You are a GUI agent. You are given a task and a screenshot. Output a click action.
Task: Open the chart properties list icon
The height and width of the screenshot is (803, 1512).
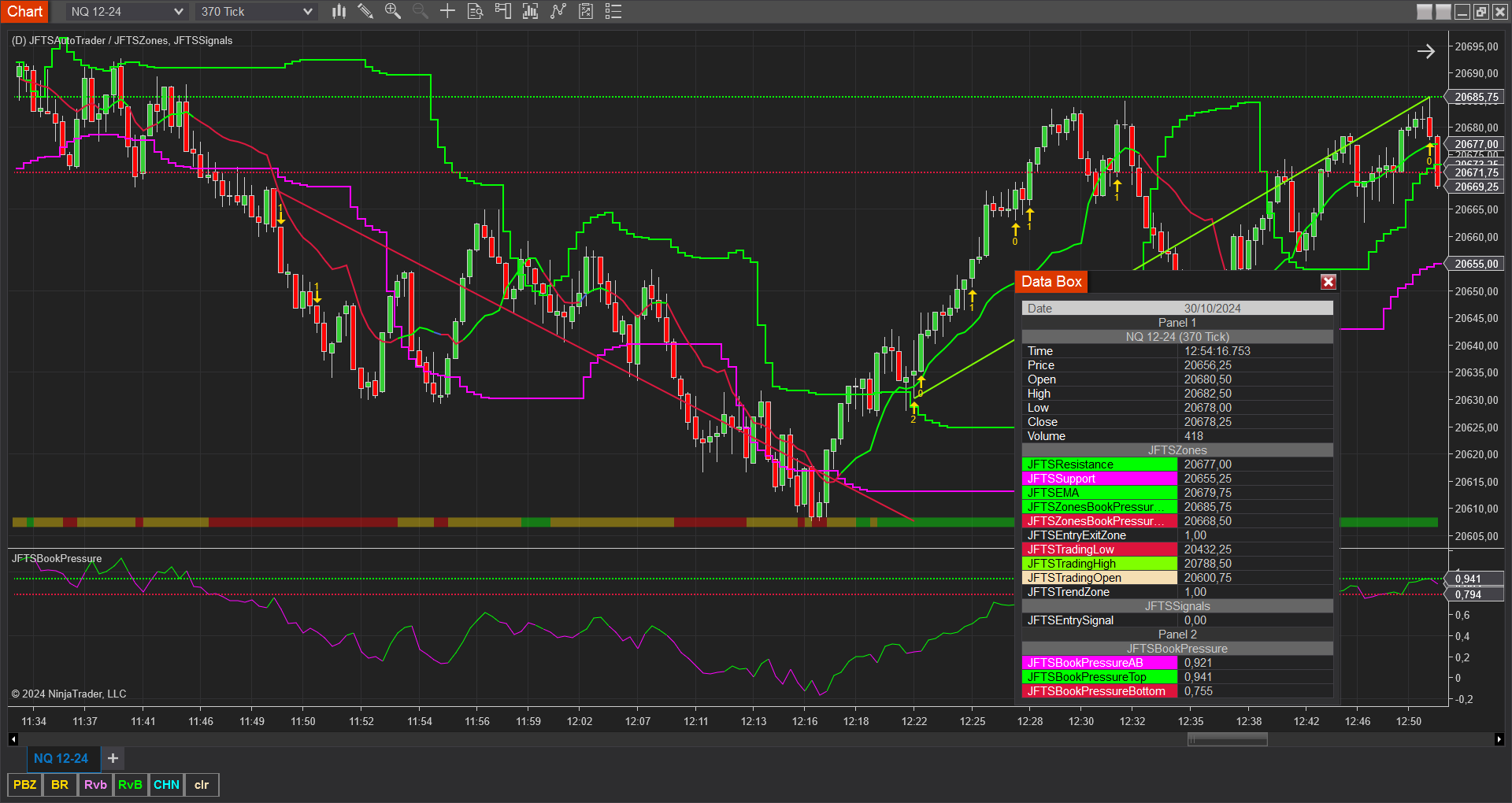(613, 11)
